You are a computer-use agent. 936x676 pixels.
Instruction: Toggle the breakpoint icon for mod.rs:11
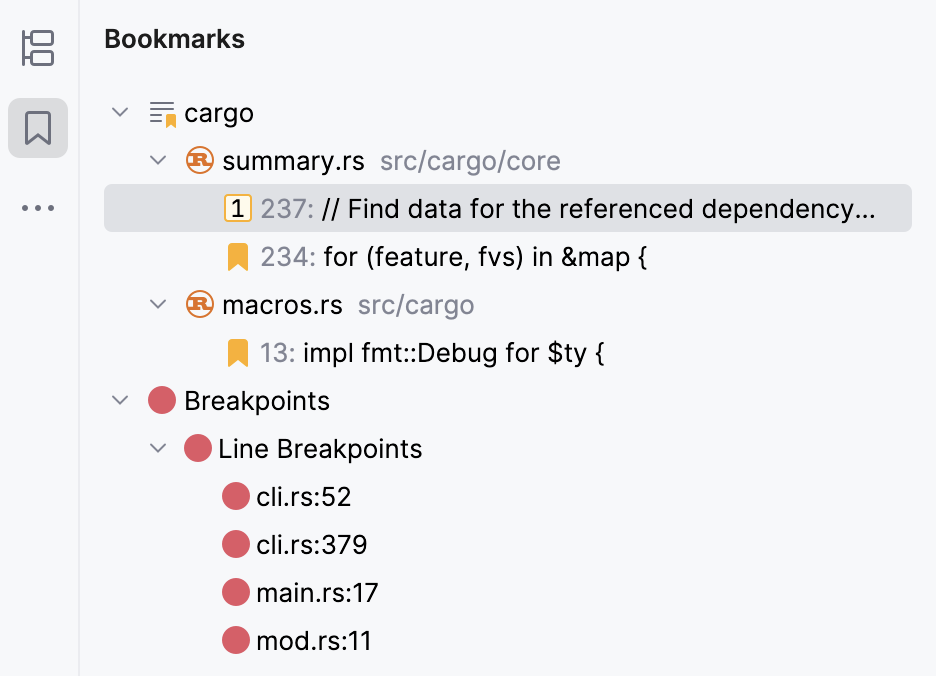coord(235,640)
